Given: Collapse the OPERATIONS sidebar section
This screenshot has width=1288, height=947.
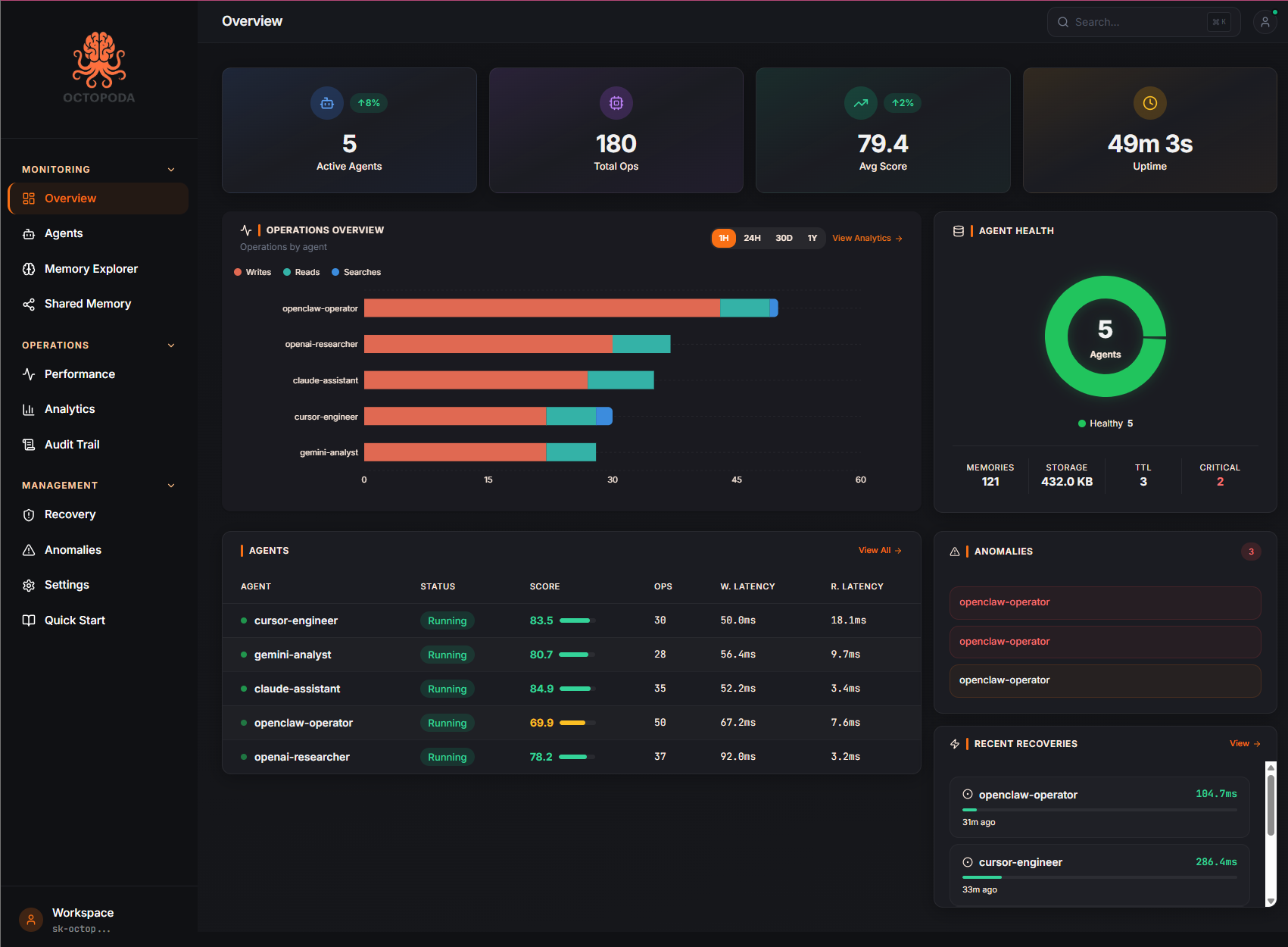Looking at the screenshot, I should (x=171, y=345).
